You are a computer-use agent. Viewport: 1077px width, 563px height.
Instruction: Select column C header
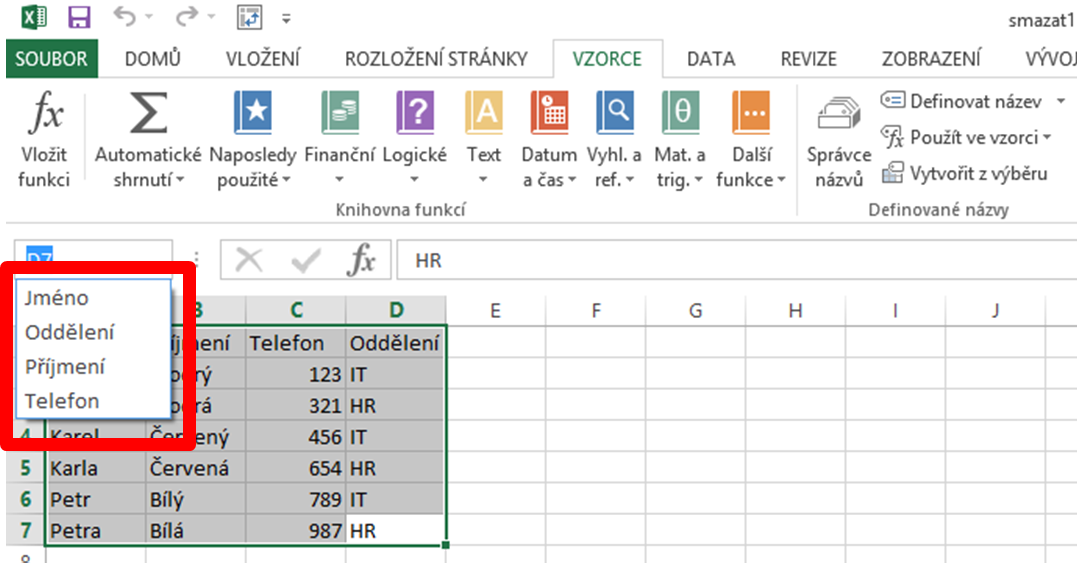(x=296, y=310)
